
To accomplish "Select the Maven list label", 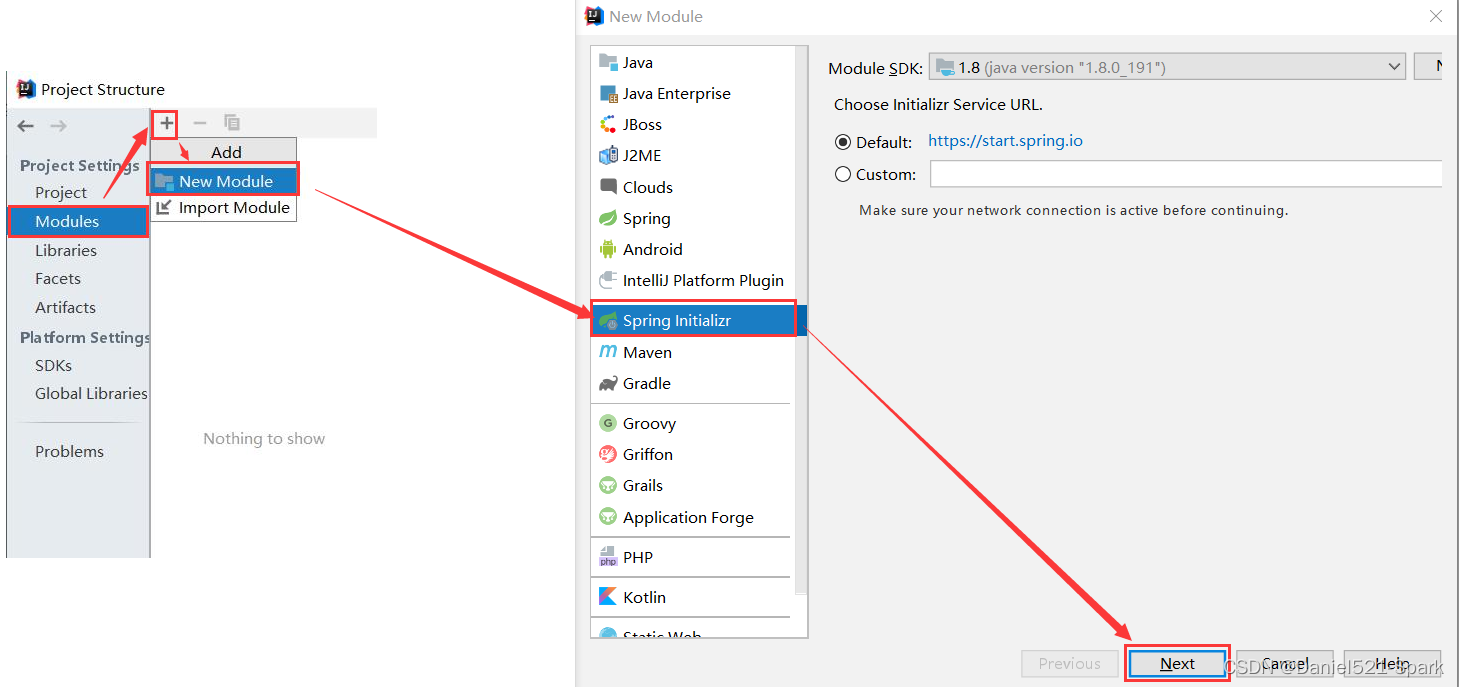I will pos(647,352).
